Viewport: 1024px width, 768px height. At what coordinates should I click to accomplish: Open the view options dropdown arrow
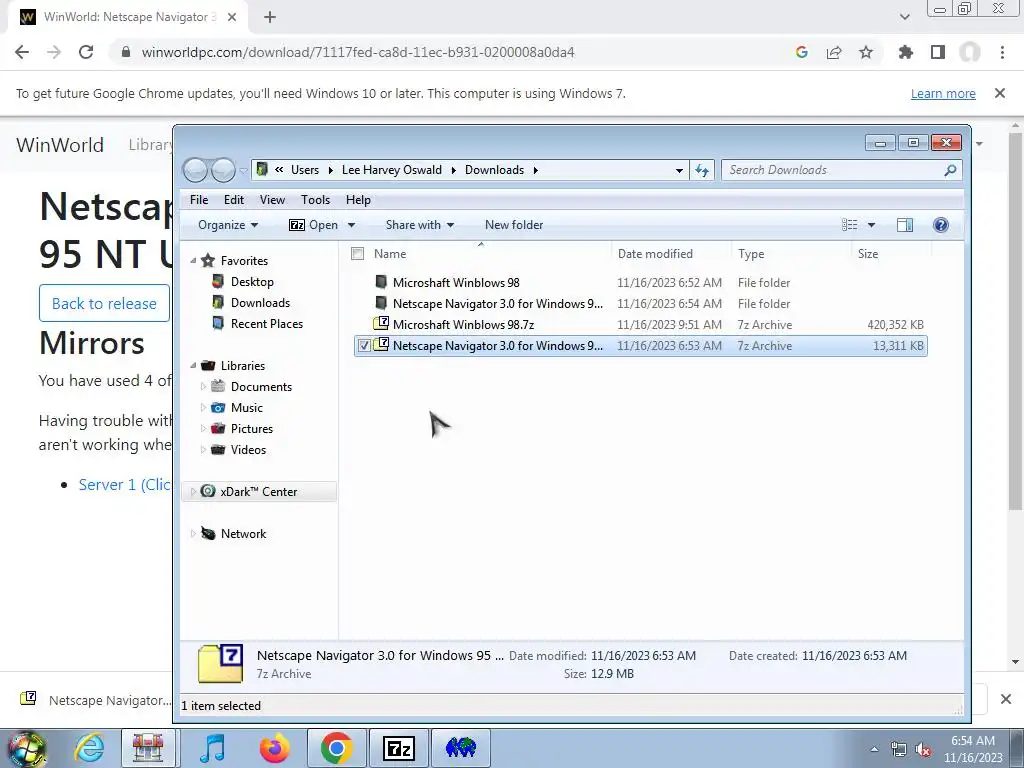pos(871,225)
